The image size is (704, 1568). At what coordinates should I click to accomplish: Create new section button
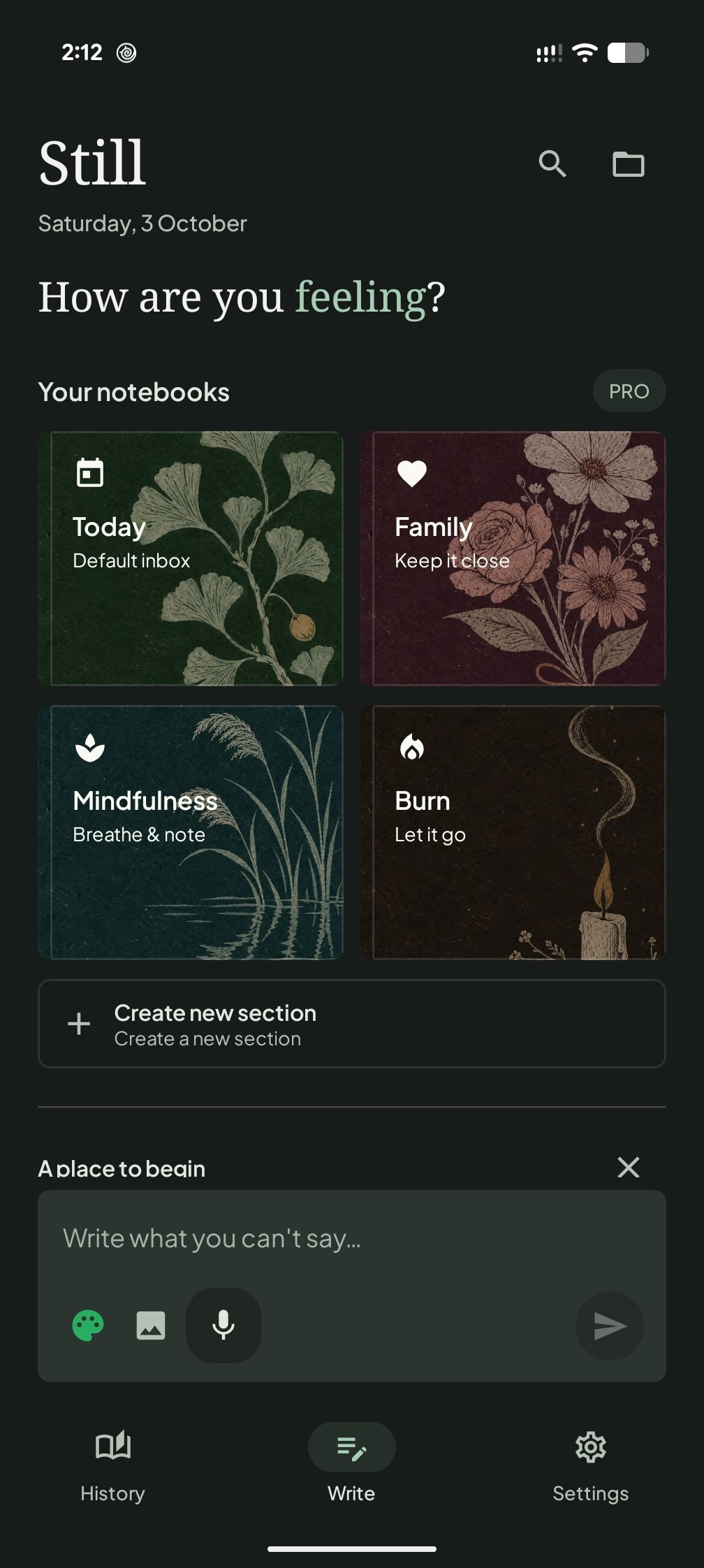tap(352, 1024)
